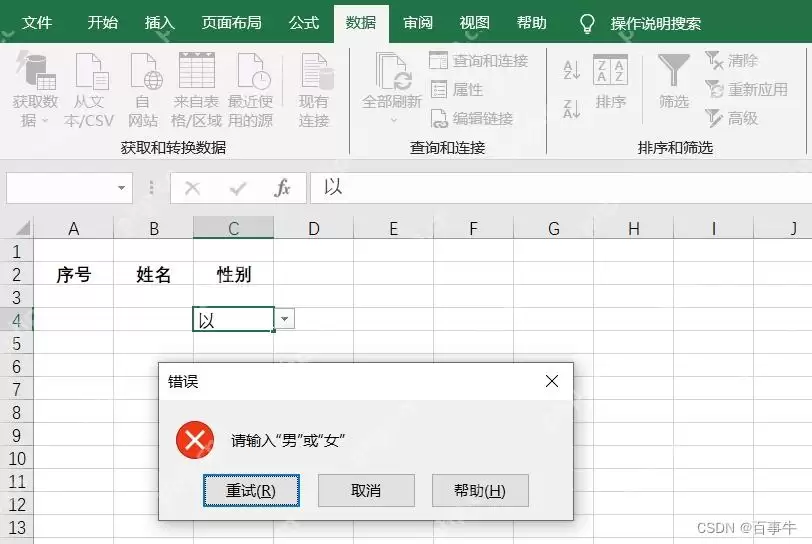Open the Sort (排序) dialog icon

[611, 69]
